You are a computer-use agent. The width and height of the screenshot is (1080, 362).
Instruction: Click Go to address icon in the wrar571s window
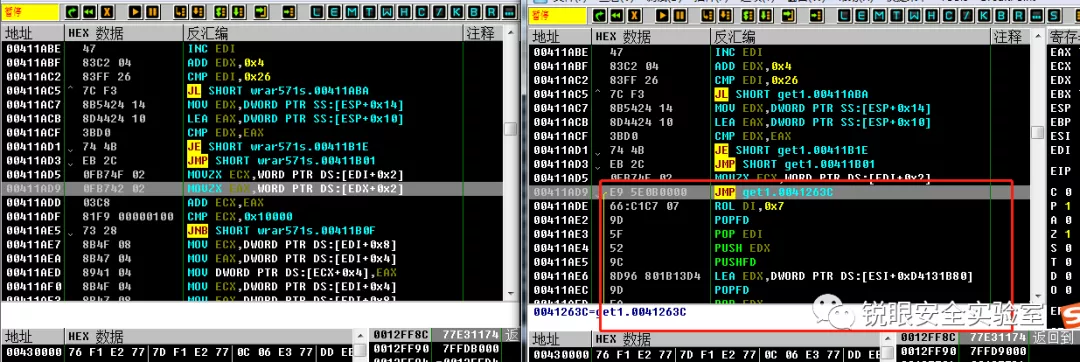(x=288, y=12)
